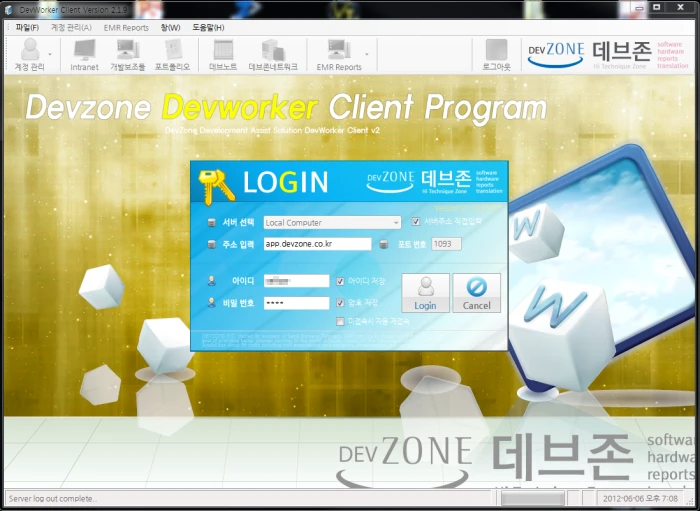The height and width of the screenshot is (511, 700).
Task: Click the user icon beside 비밀 번호
Action: click(x=212, y=303)
